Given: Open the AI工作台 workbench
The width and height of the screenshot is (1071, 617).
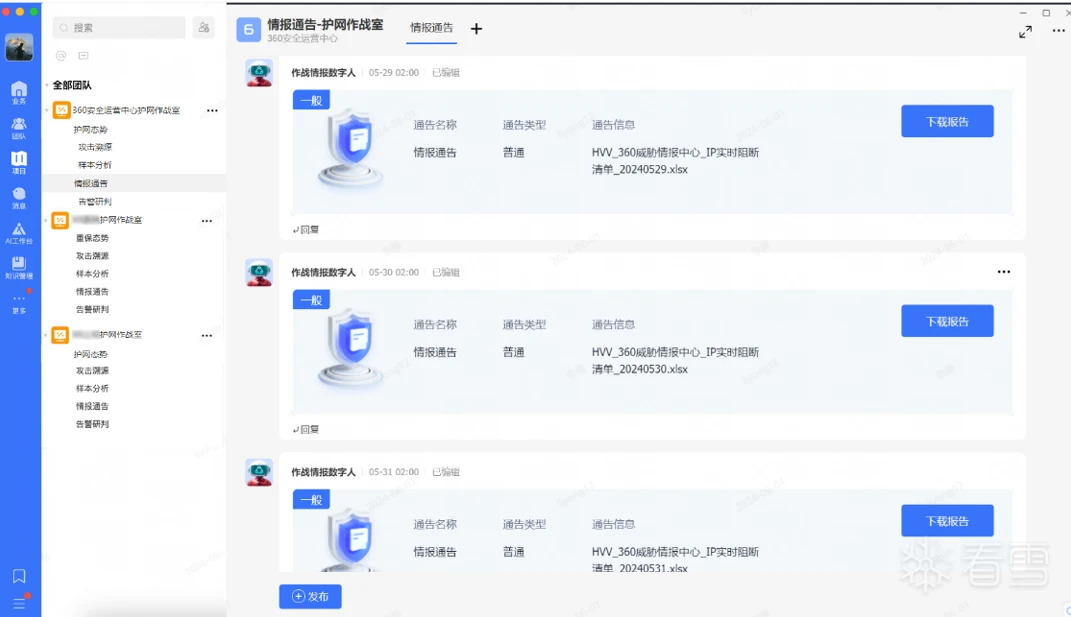Looking at the screenshot, I should 19,233.
